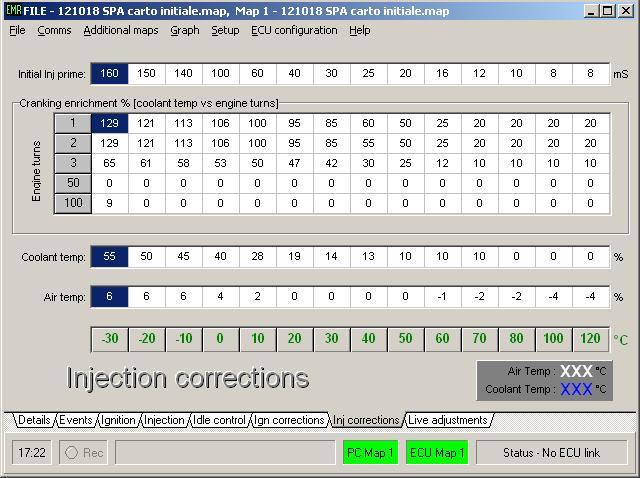
Task: Select Air temp correction cell 2
Action: (x=258, y=297)
